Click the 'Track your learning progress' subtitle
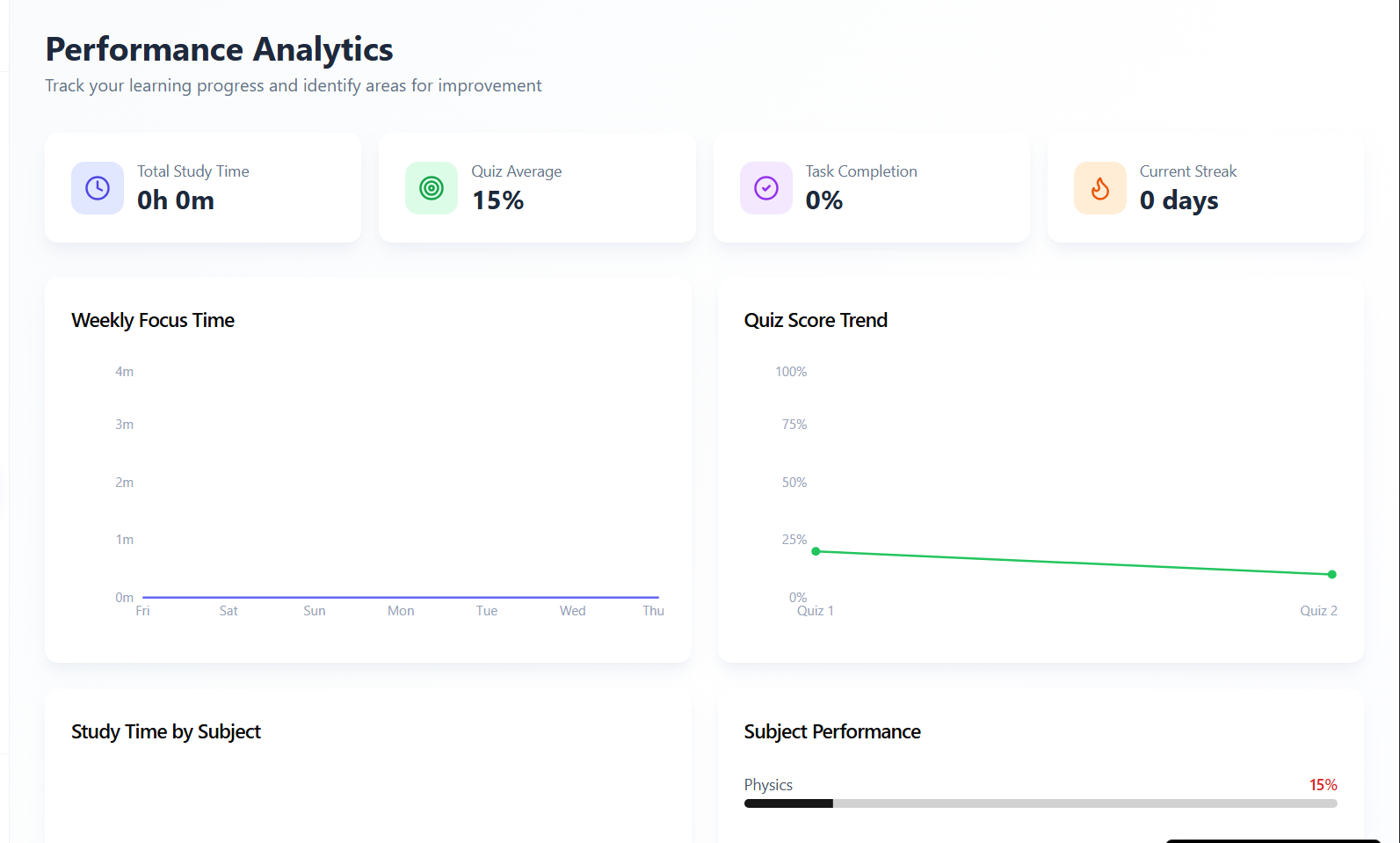The height and width of the screenshot is (843, 1400). (x=294, y=86)
